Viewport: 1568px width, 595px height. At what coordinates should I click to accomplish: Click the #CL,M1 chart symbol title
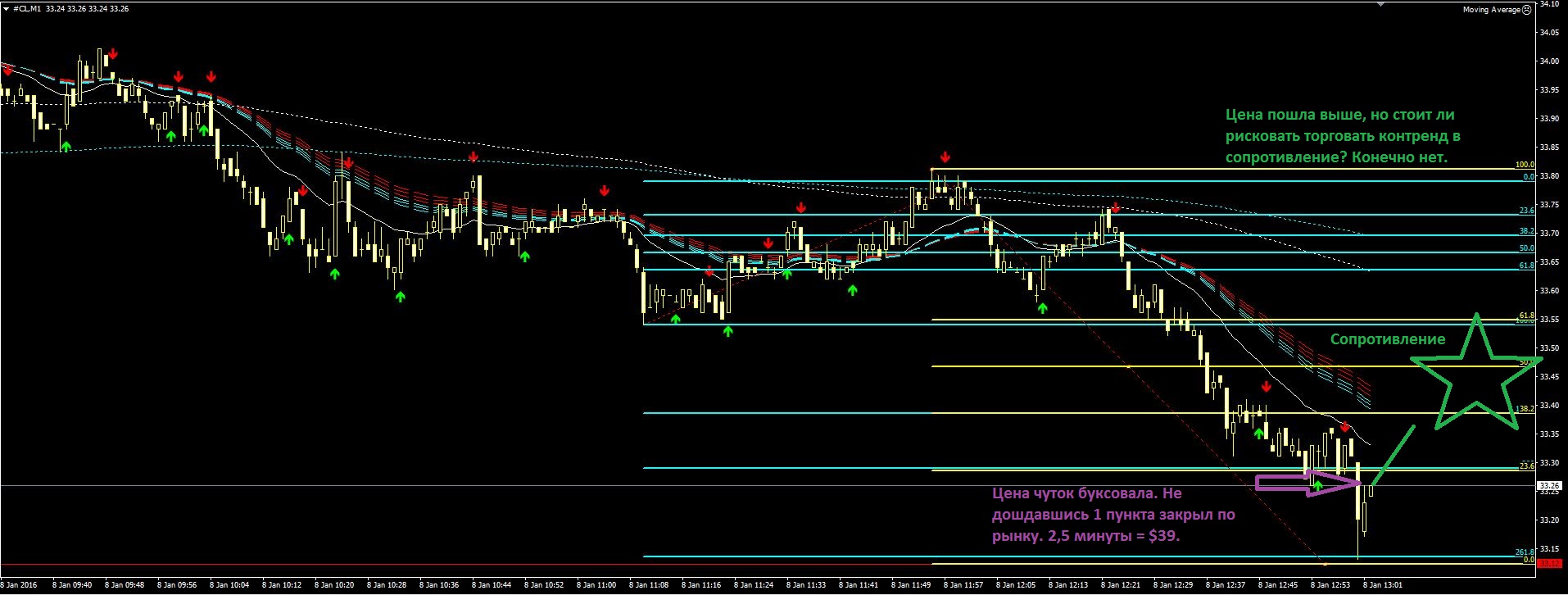click(x=28, y=8)
